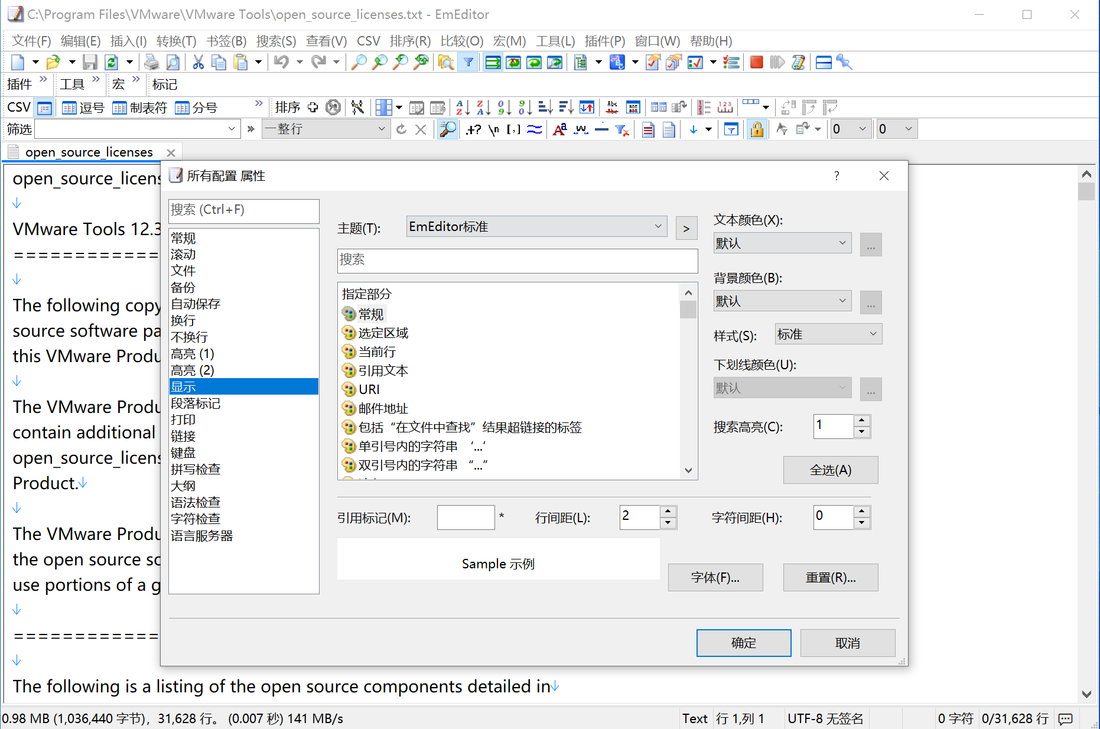The height and width of the screenshot is (729, 1100).
Task: Toggle the blue funnel Filter toolbar button
Action: pyautogui.click(x=468, y=62)
